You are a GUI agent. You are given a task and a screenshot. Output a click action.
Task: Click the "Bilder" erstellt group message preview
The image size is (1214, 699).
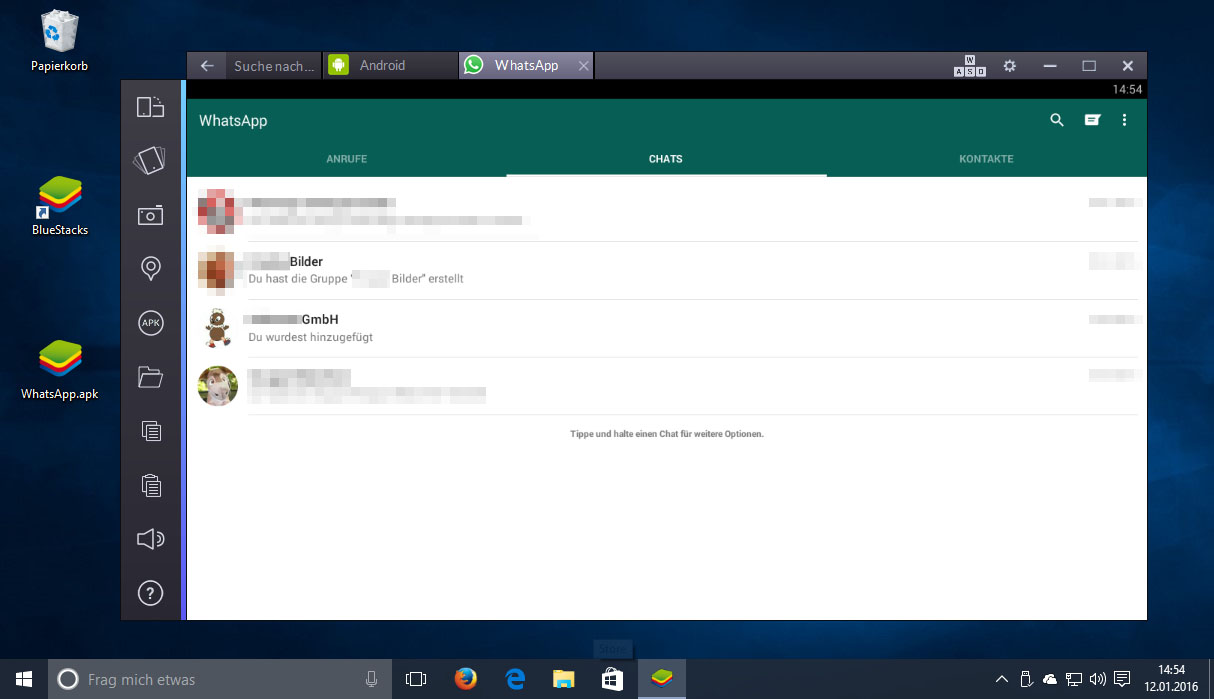356,279
